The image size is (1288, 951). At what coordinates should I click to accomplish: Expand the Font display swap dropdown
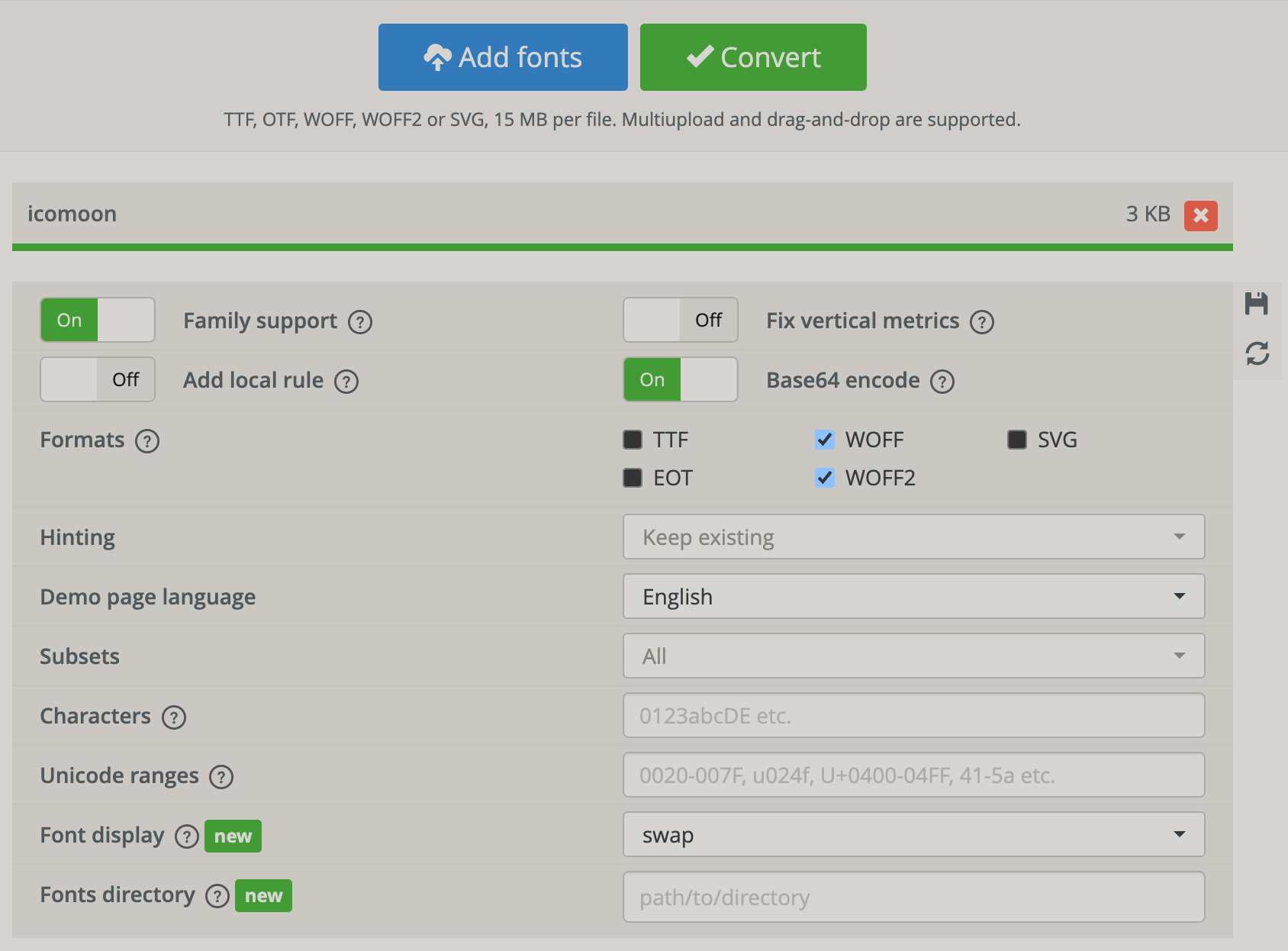click(914, 834)
